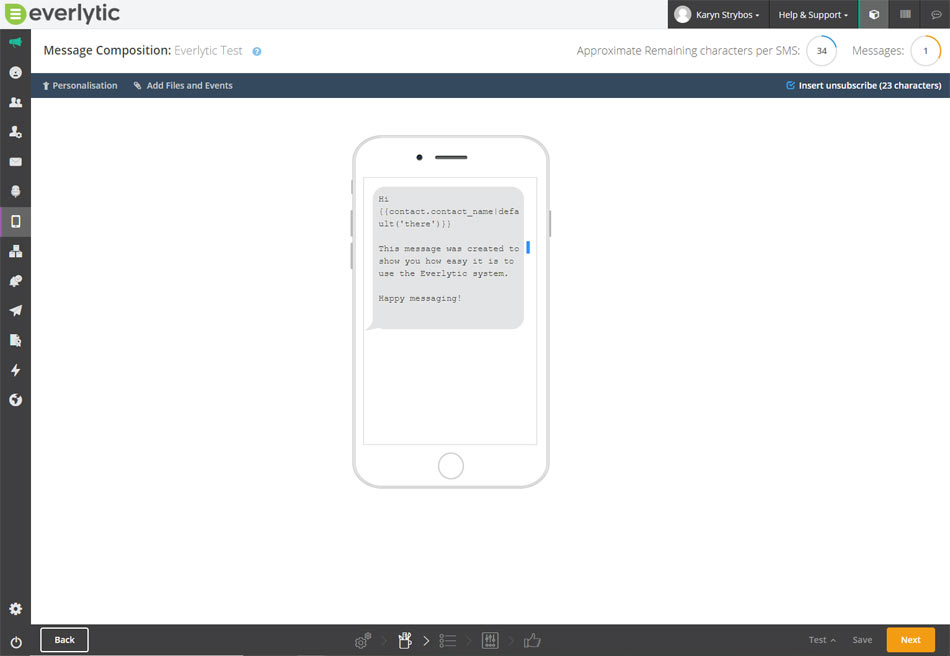
Task: Expand the Test menu in bottom bar
Action: [x=822, y=640]
